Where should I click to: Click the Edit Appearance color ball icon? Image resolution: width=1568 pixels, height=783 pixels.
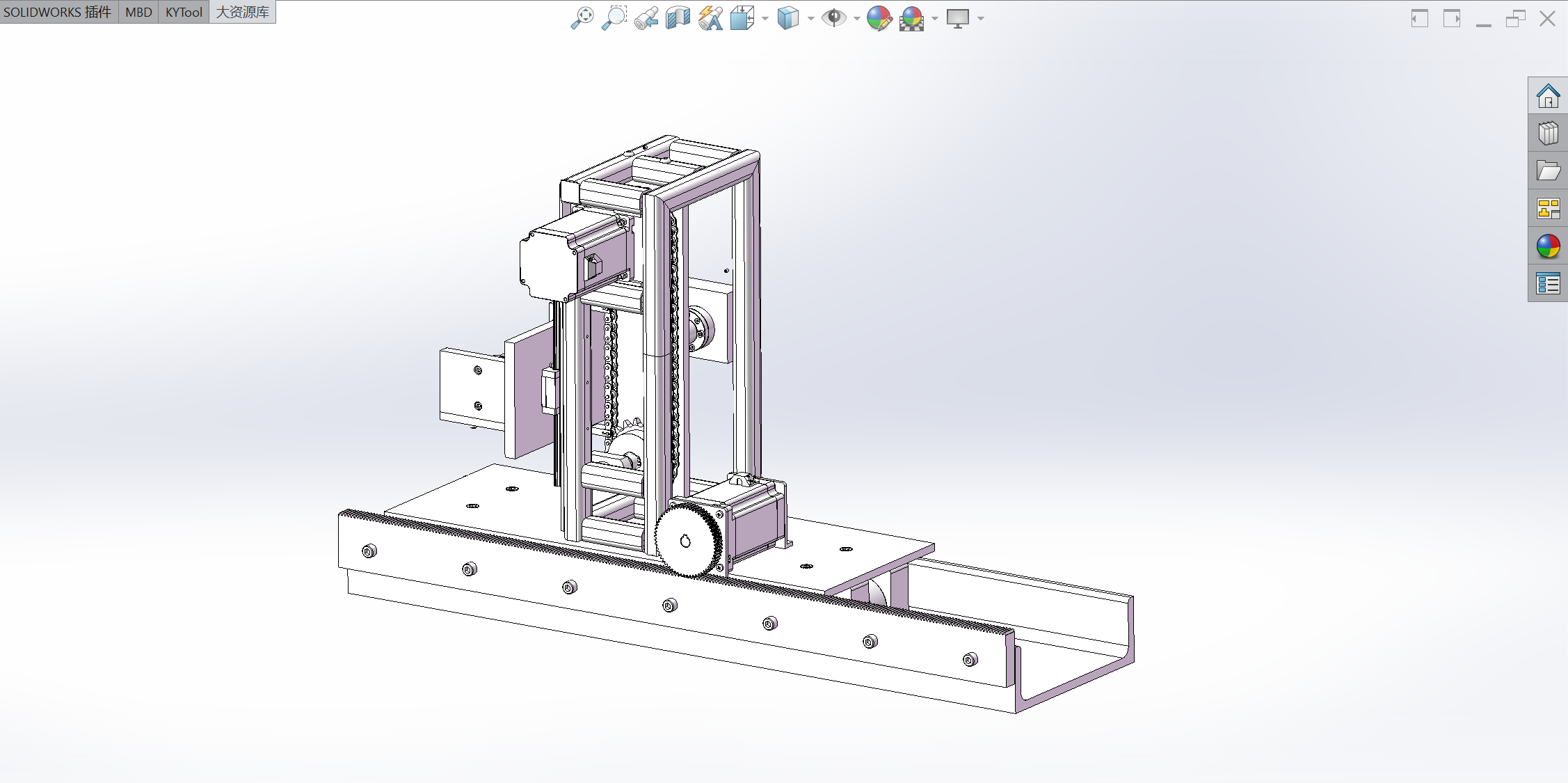[x=879, y=18]
